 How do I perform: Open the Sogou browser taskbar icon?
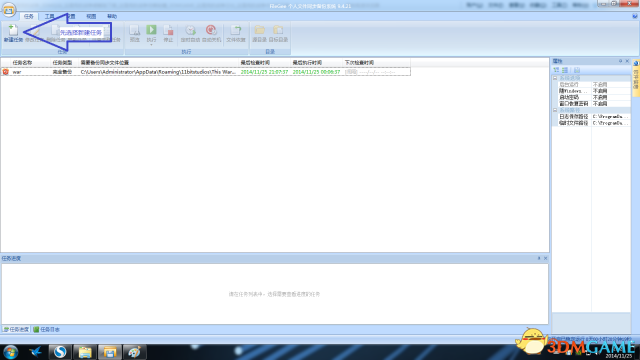click(x=60, y=352)
